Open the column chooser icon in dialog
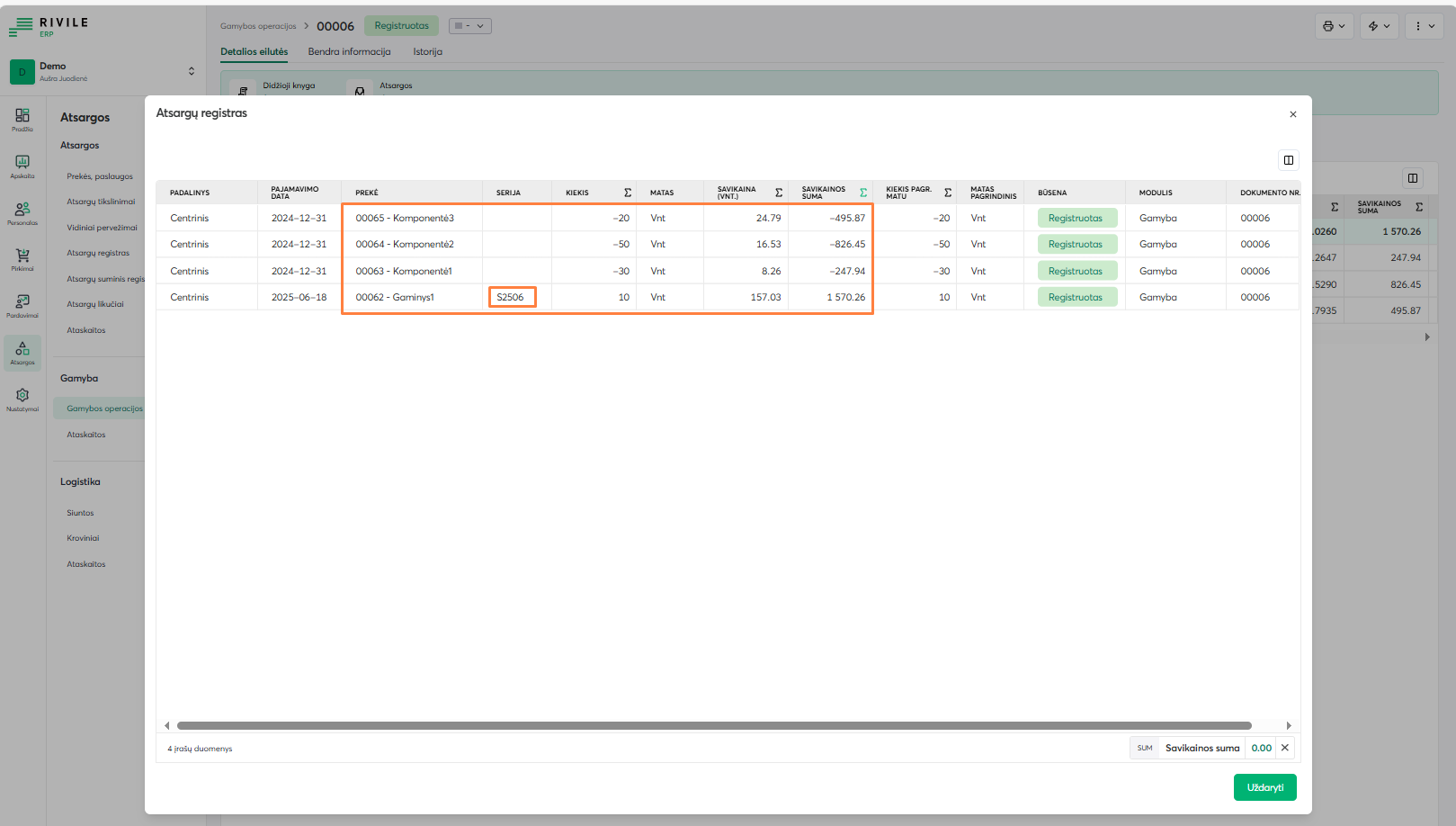 (1288, 160)
